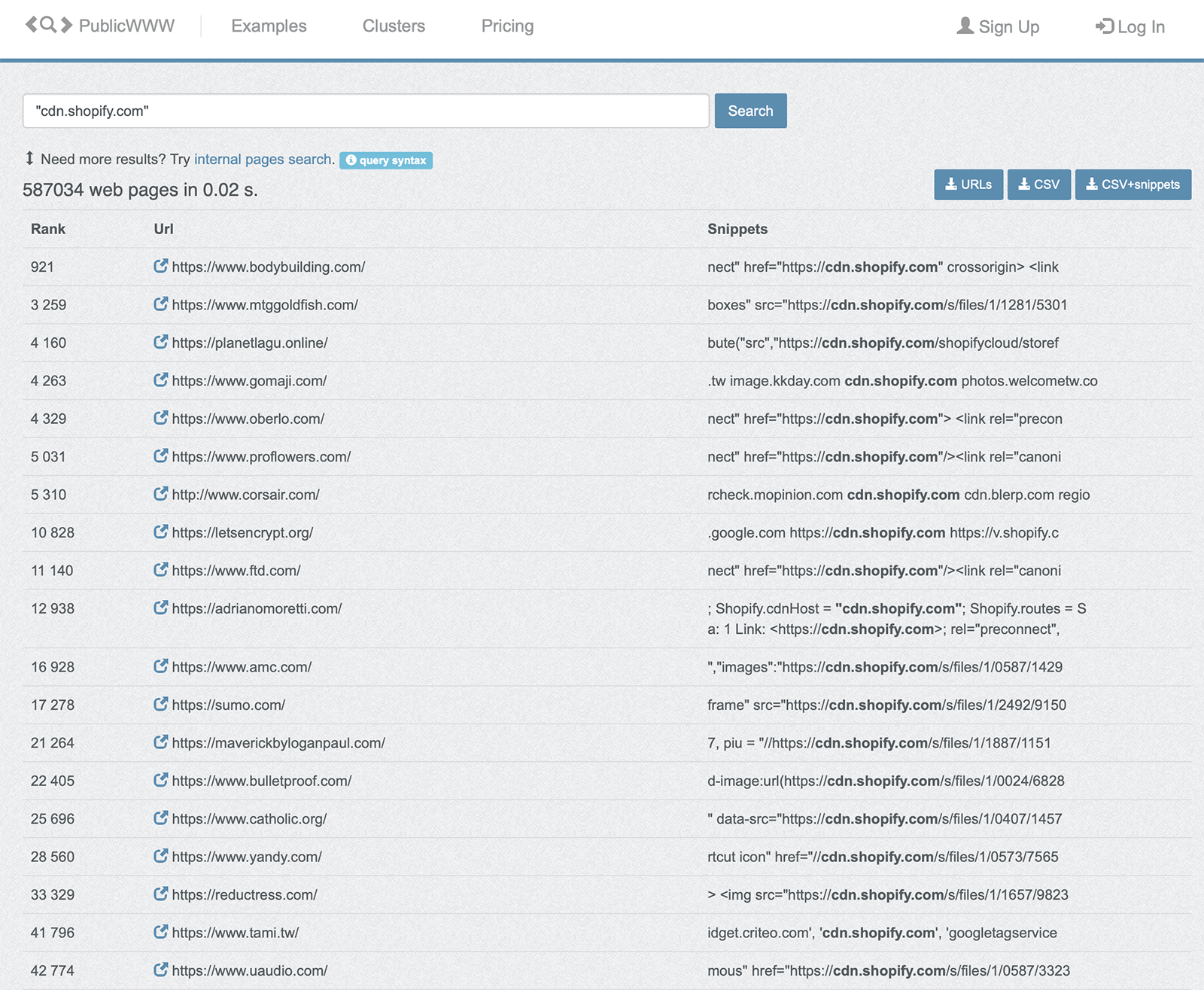The height and width of the screenshot is (990, 1204).
Task: Open https://www.tami.tw/ URL link
Action: pos(236,933)
